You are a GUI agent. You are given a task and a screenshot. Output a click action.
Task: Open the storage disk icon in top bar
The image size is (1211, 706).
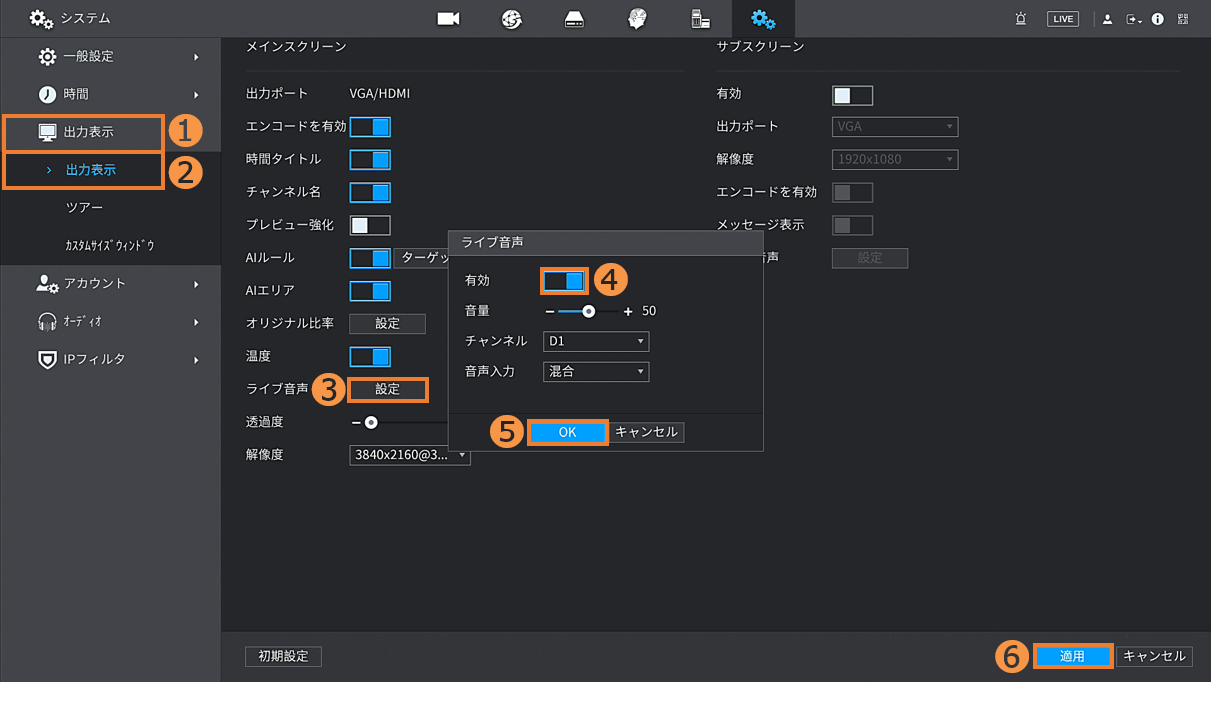click(x=574, y=19)
